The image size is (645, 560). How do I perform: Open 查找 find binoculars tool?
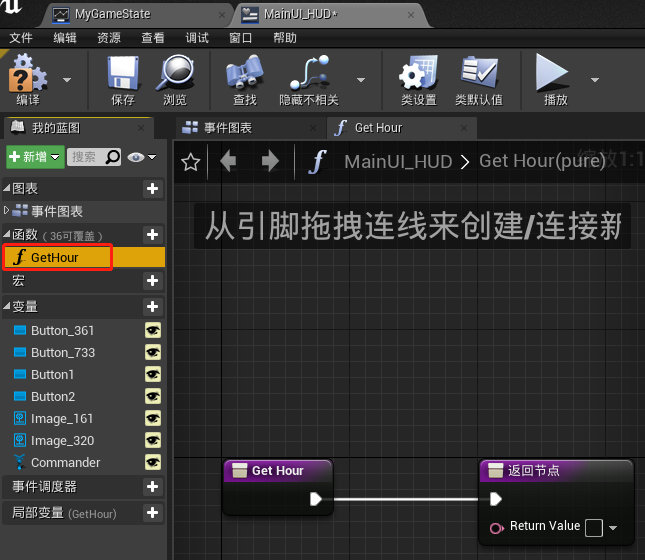(245, 80)
